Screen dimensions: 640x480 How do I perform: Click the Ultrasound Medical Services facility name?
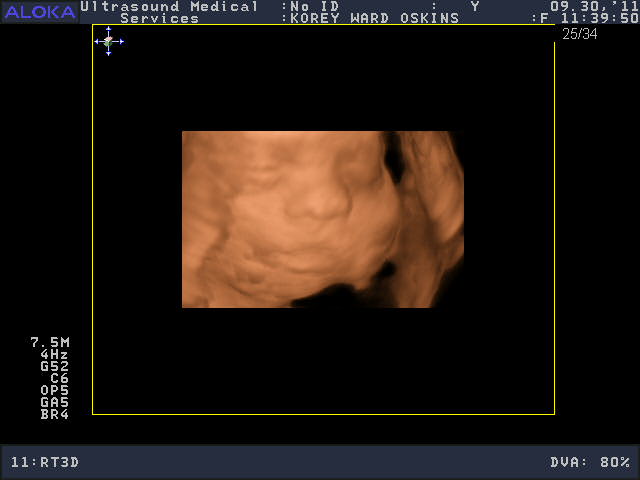pyautogui.click(x=168, y=12)
